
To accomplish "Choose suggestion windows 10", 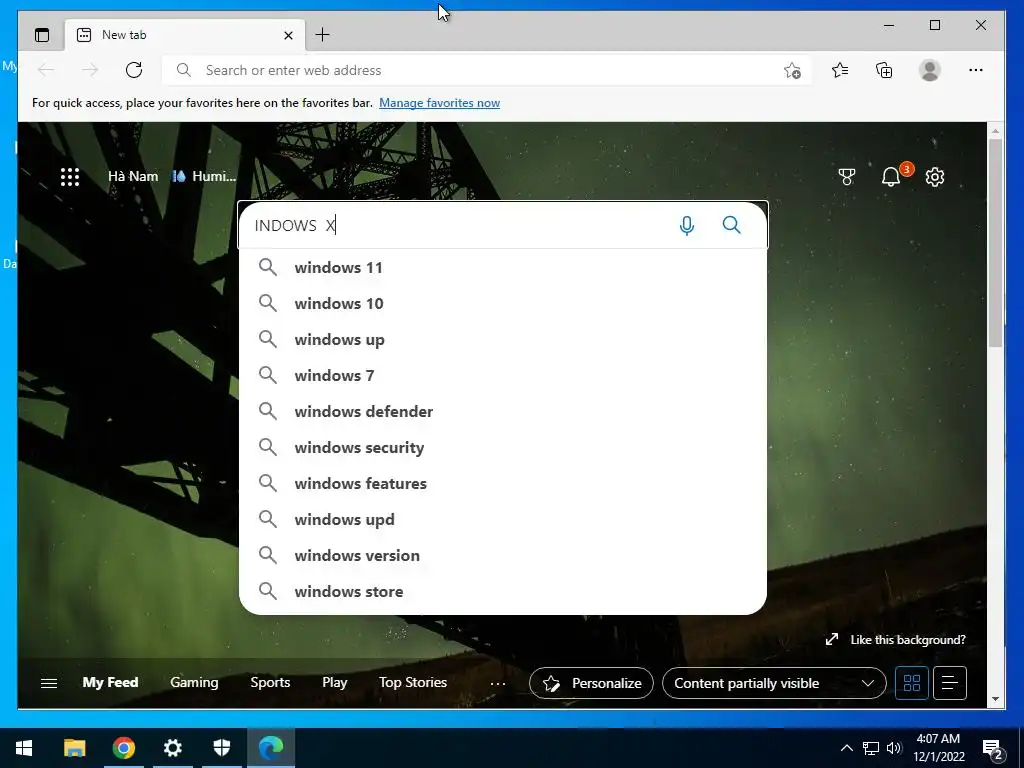I will [x=503, y=304].
